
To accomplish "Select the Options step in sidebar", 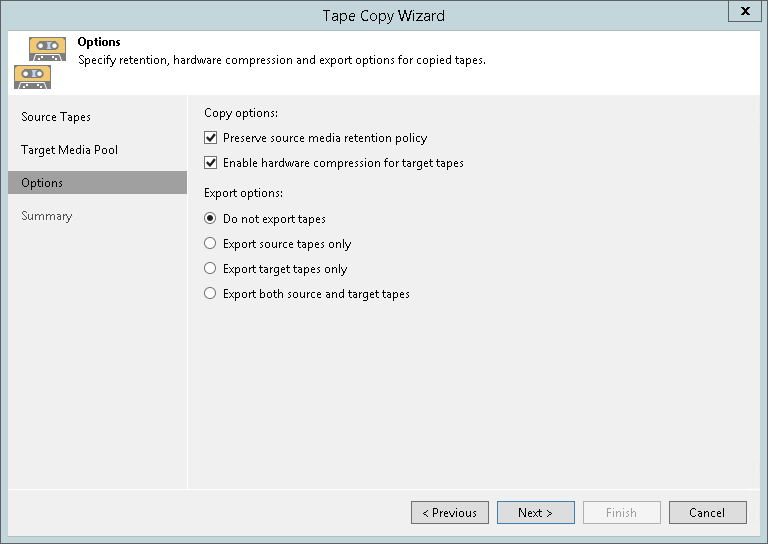I will click(x=42, y=183).
